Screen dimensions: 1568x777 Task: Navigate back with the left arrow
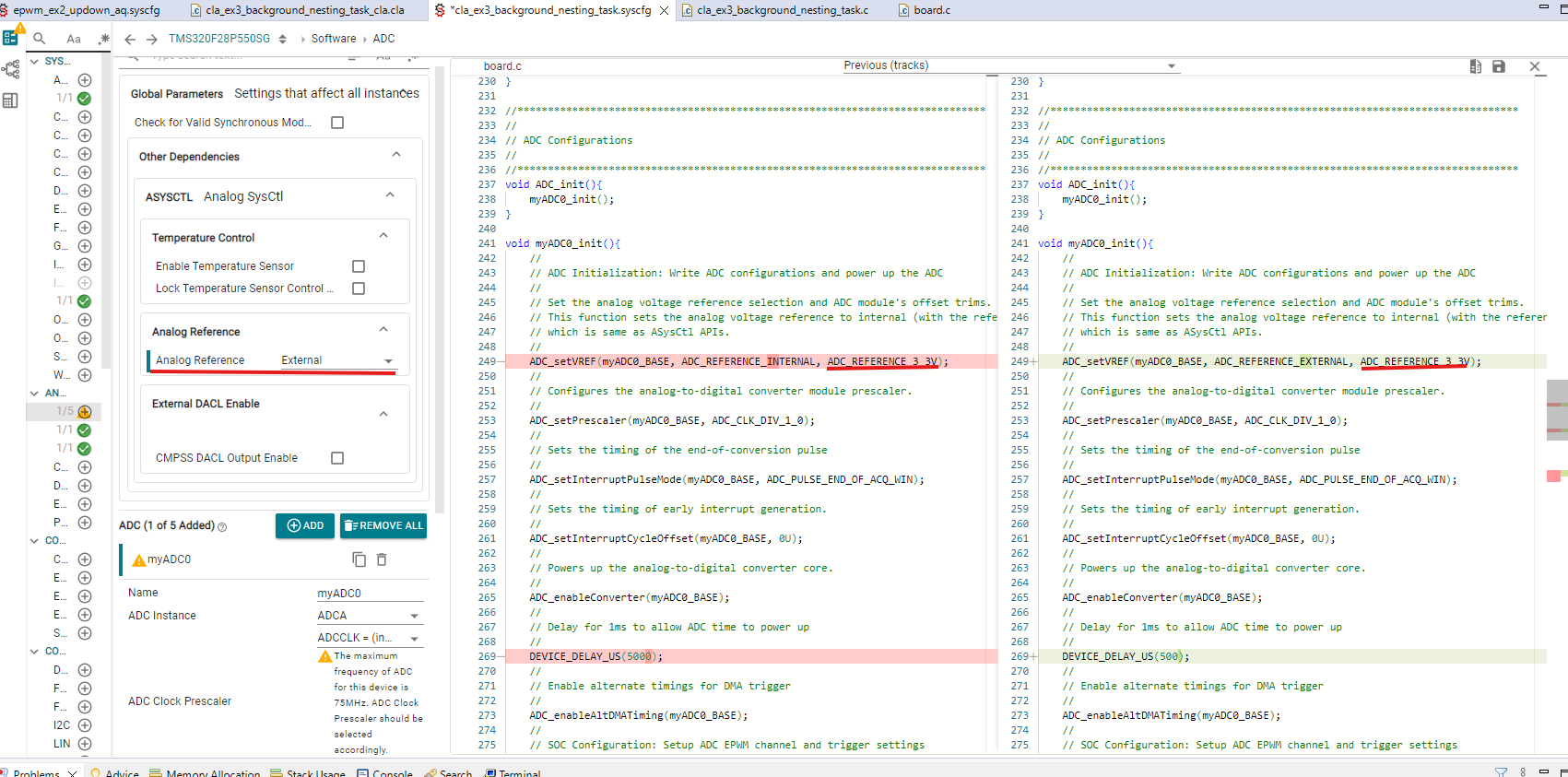point(130,39)
